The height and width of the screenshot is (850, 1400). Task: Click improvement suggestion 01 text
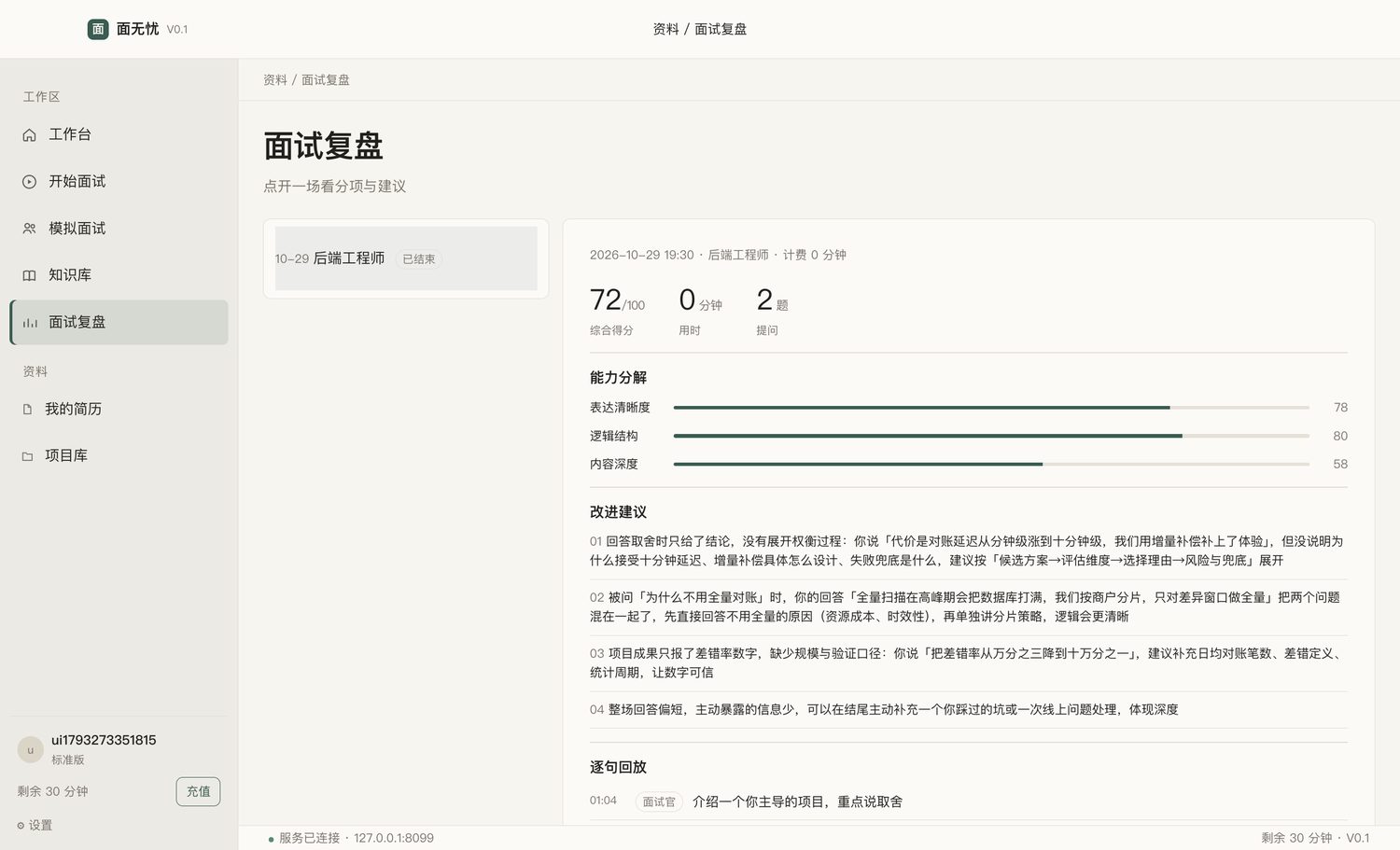tap(967, 551)
